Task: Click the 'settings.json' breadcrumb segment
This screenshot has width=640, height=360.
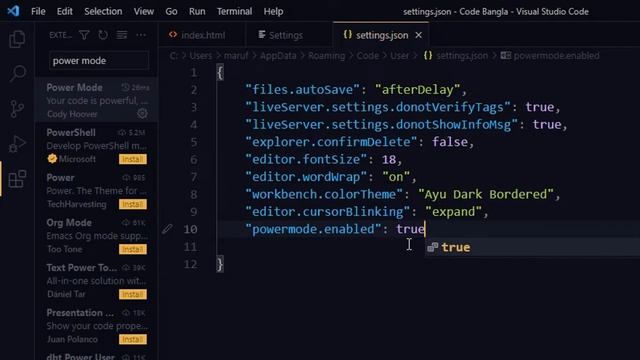Action: pyautogui.click(x=462, y=56)
